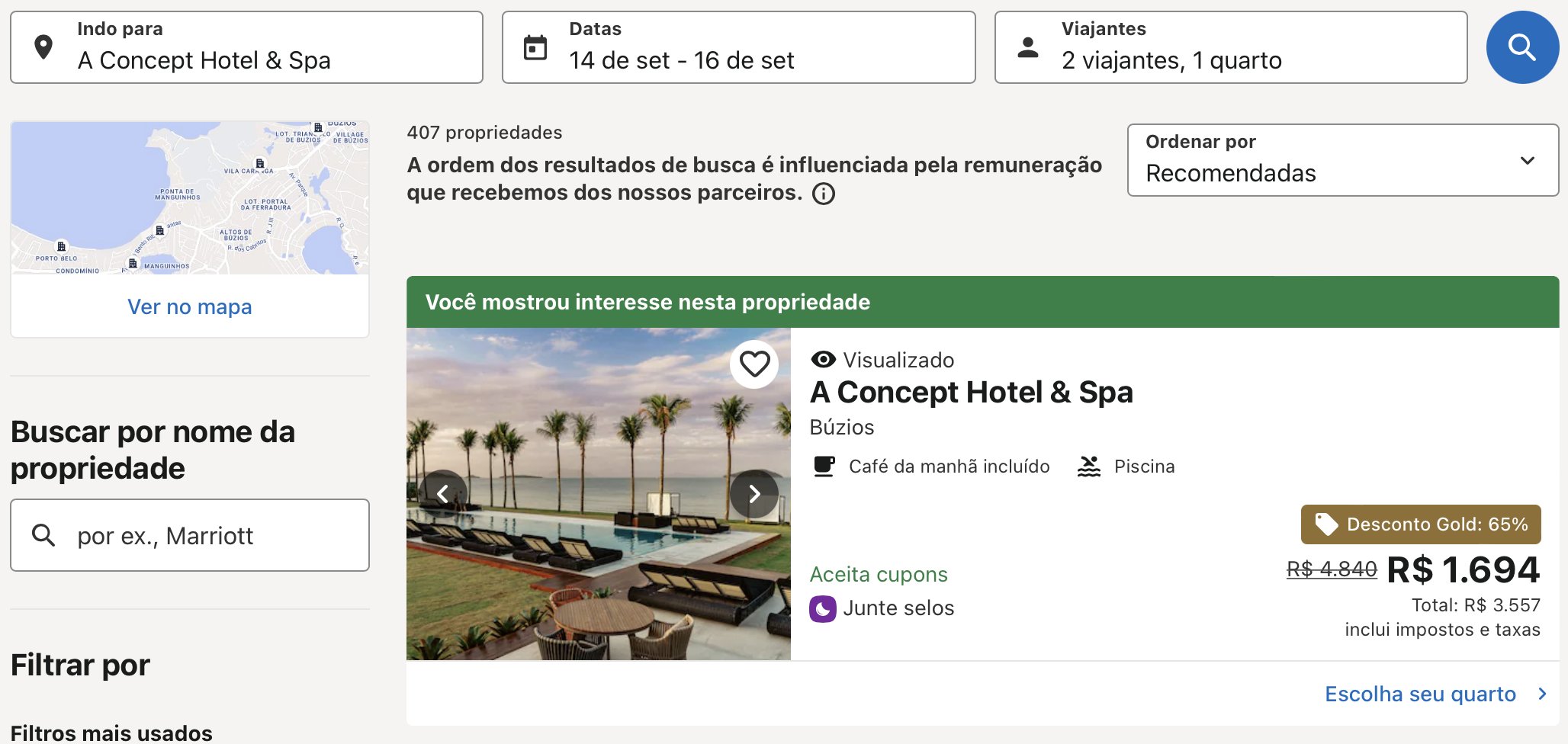
Task: Open the Datas 14 de set picker
Action: [x=738, y=47]
